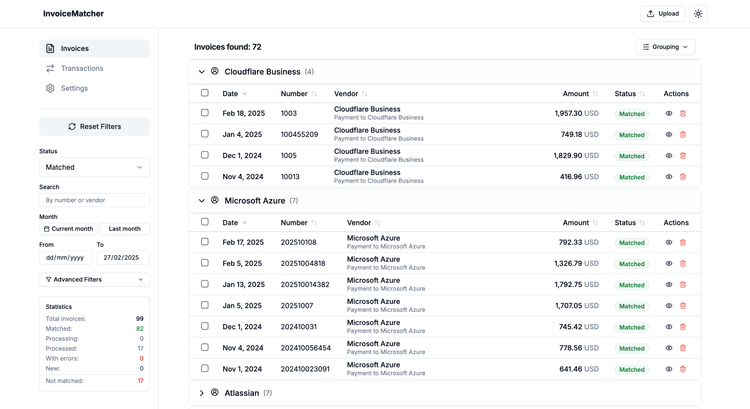Image resolution: width=750 pixels, height=409 pixels.
Task: Sort Azure table by Amount
Action: tap(580, 223)
